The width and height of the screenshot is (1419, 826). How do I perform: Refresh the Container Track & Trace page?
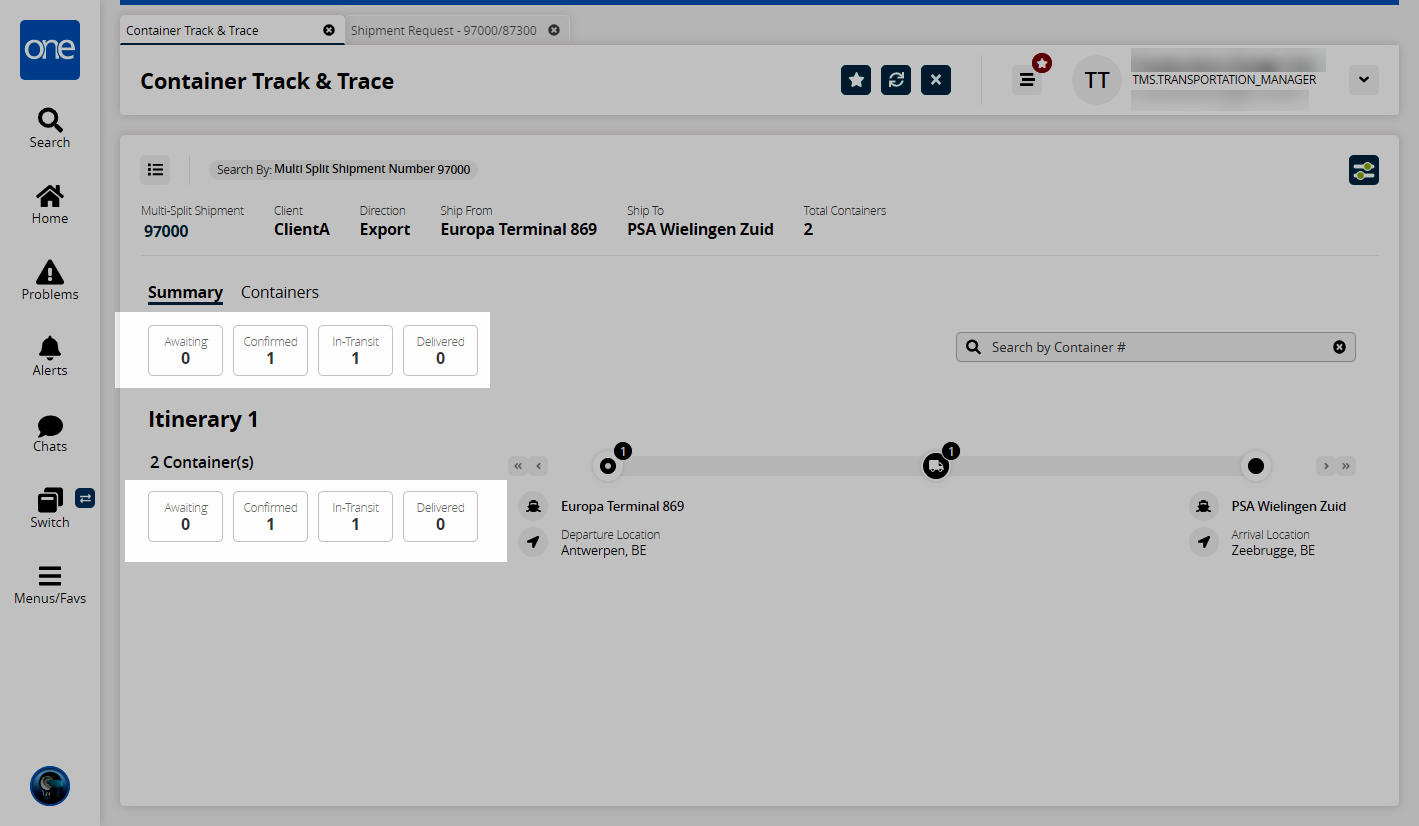click(896, 80)
